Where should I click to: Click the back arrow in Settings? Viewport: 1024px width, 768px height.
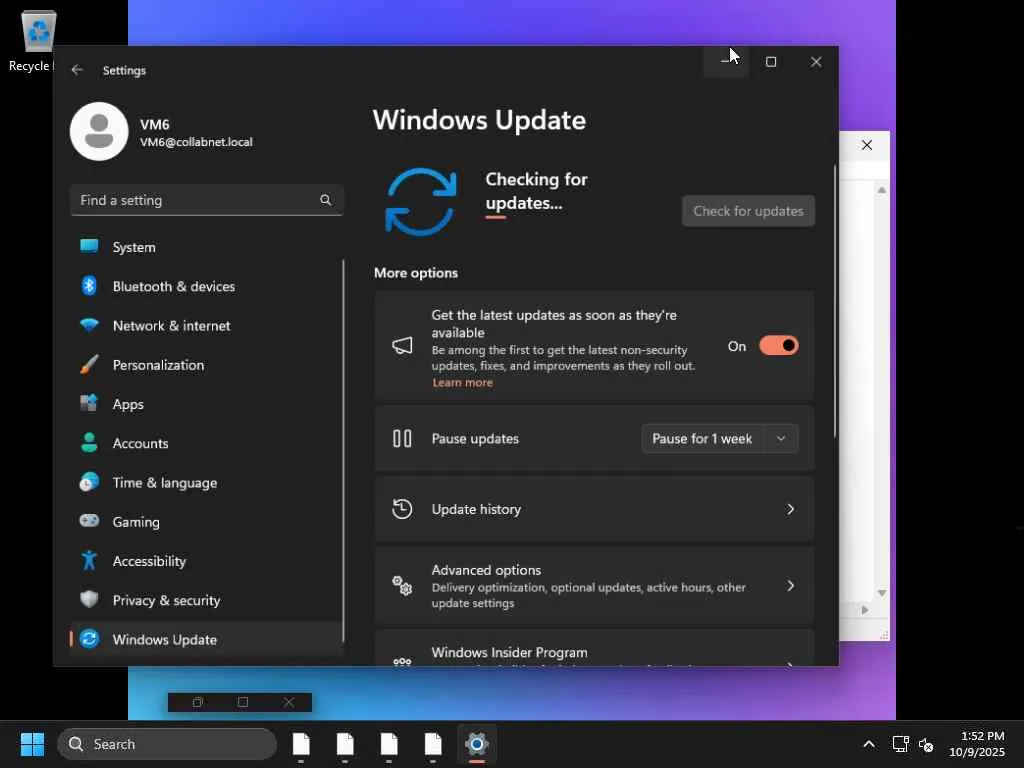77,70
